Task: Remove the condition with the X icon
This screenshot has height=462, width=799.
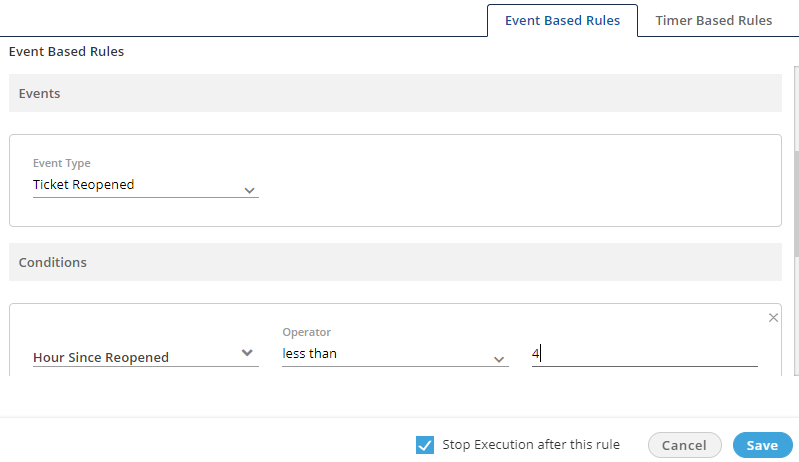Action: 773,318
